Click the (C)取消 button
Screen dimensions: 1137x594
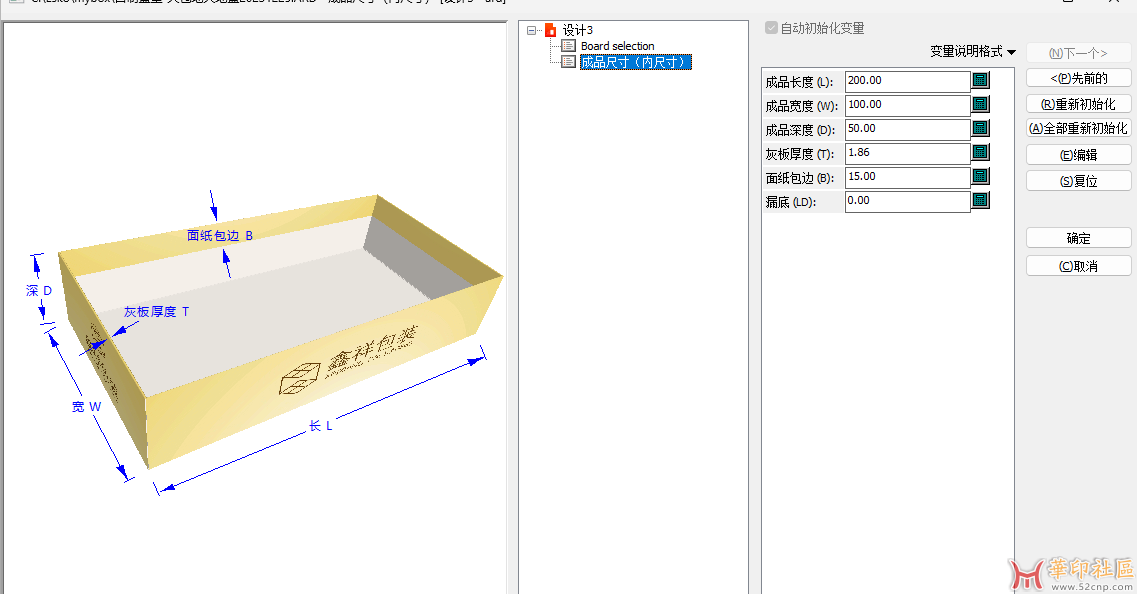click(x=1078, y=266)
